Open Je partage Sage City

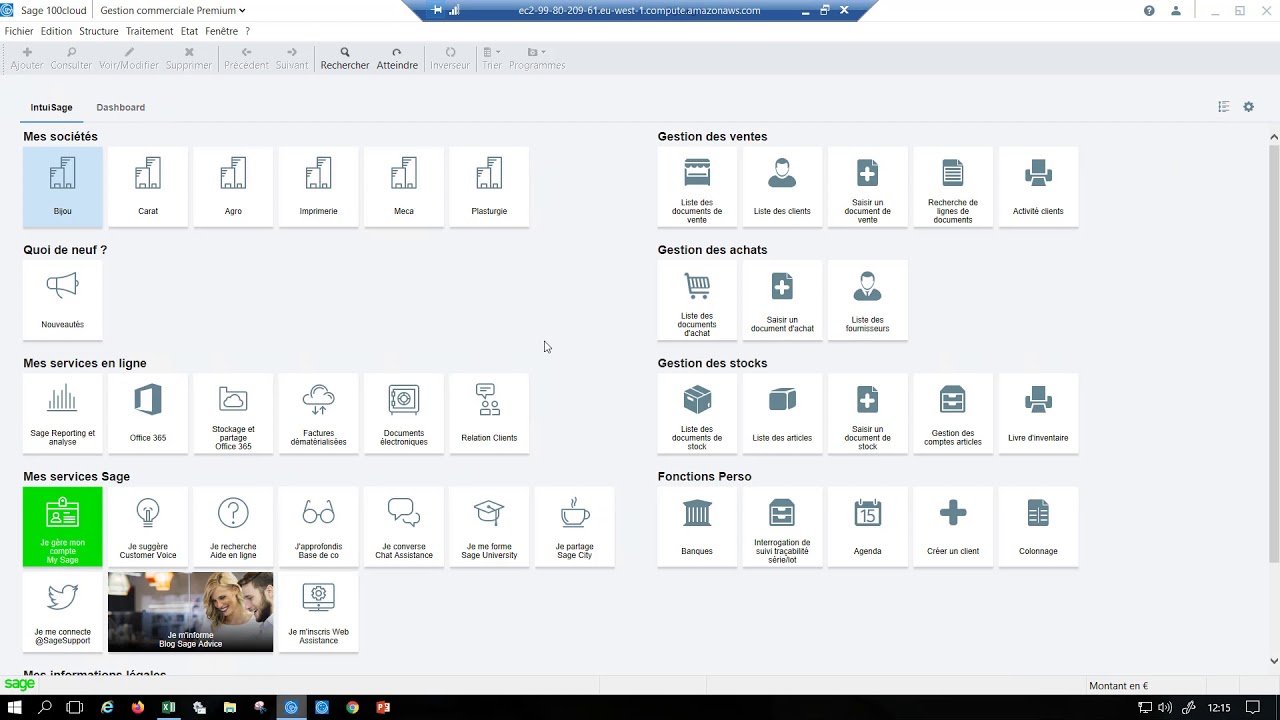[574, 527]
